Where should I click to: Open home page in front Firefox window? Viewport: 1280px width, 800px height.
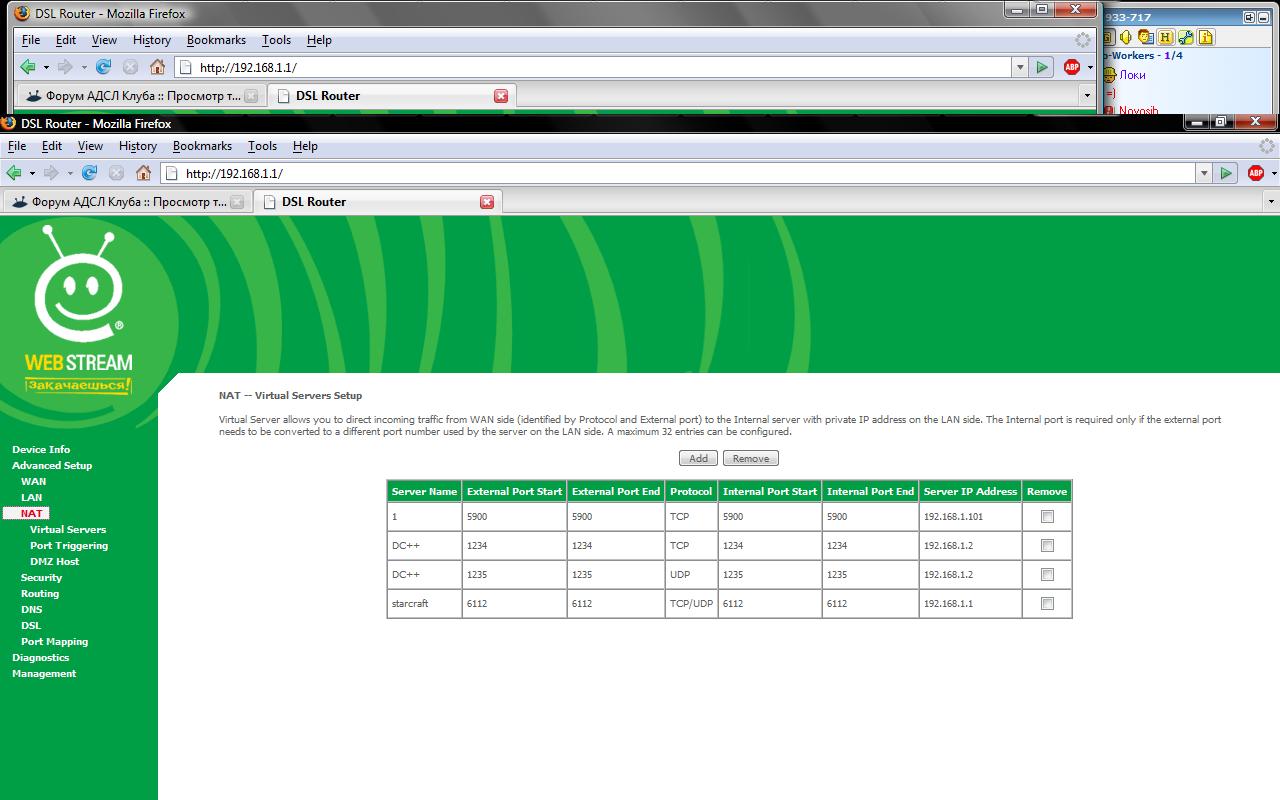coord(144,173)
